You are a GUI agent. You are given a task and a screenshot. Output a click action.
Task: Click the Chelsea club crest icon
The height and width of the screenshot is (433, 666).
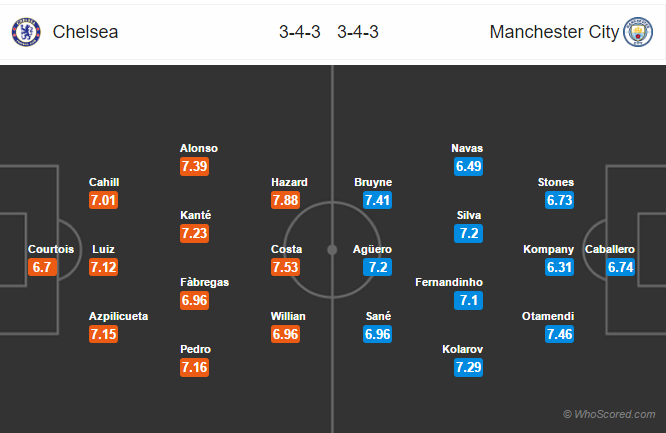pyautogui.click(x=26, y=32)
